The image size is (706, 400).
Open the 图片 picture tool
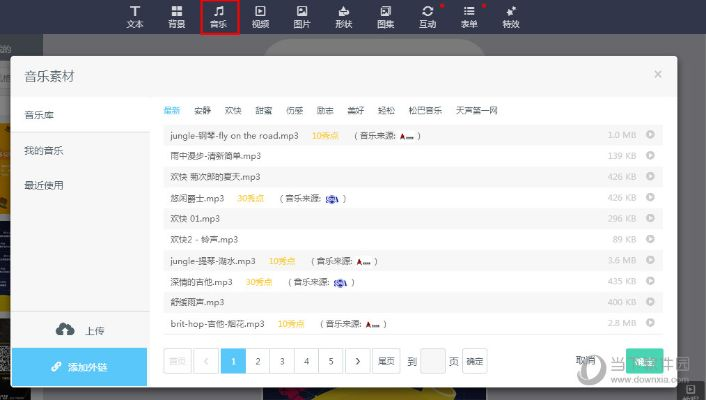[302, 17]
